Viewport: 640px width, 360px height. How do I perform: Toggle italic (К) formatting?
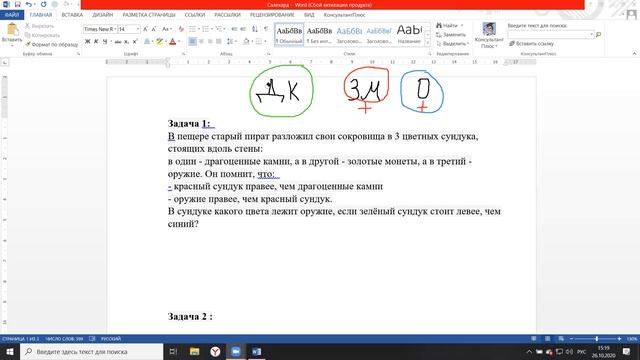96,41
